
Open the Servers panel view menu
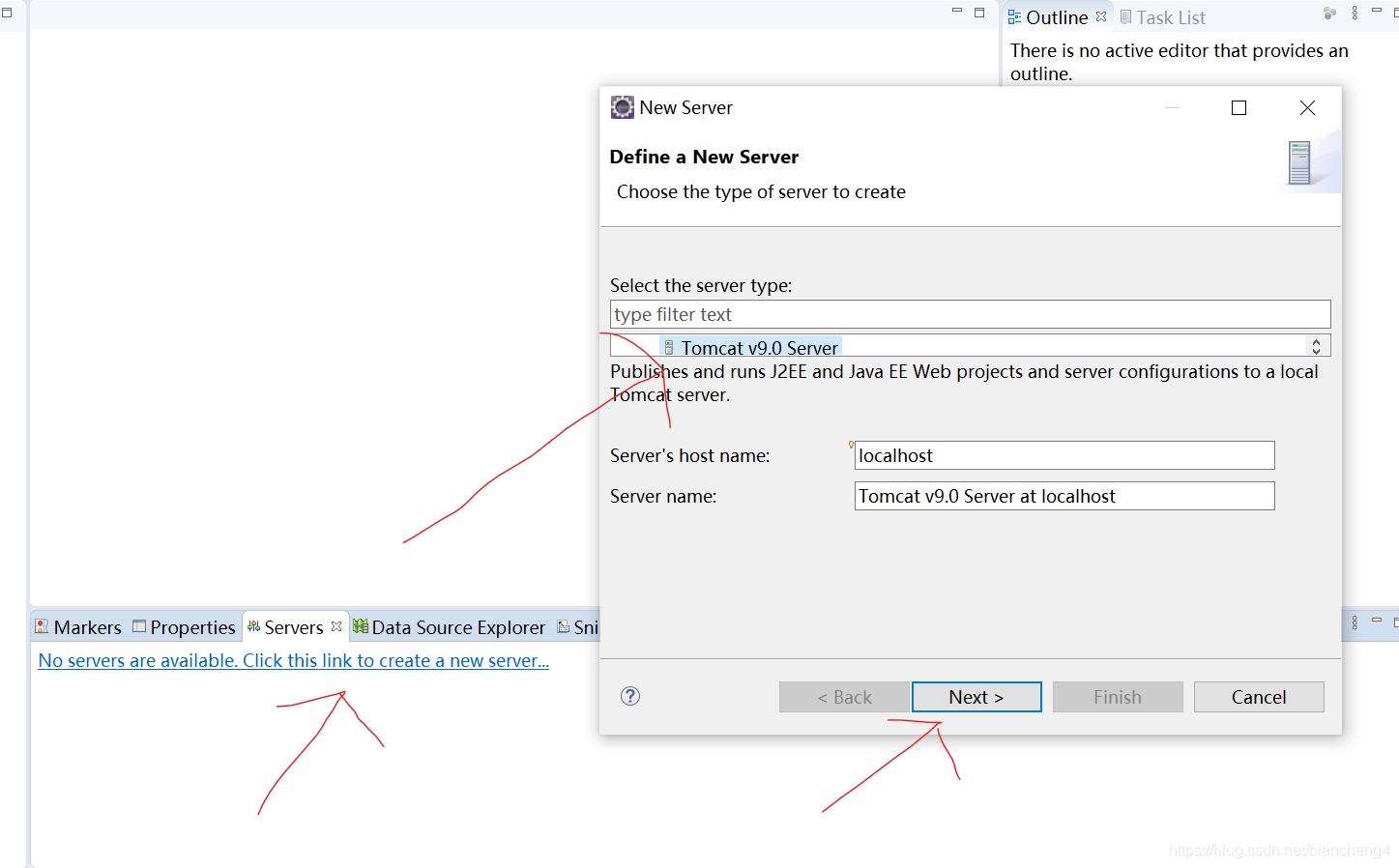tap(1355, 622)
